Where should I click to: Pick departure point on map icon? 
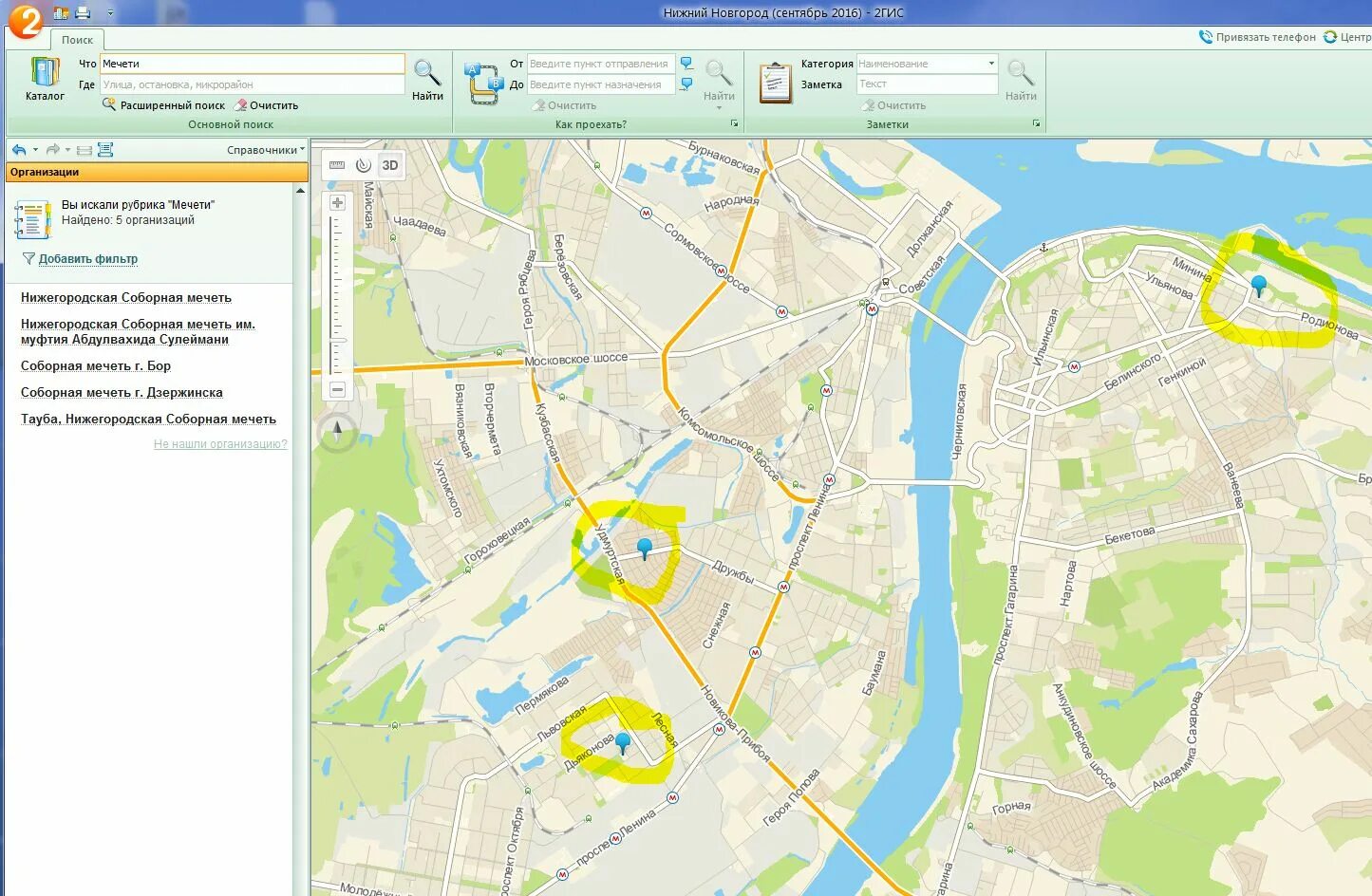(686, 64)
